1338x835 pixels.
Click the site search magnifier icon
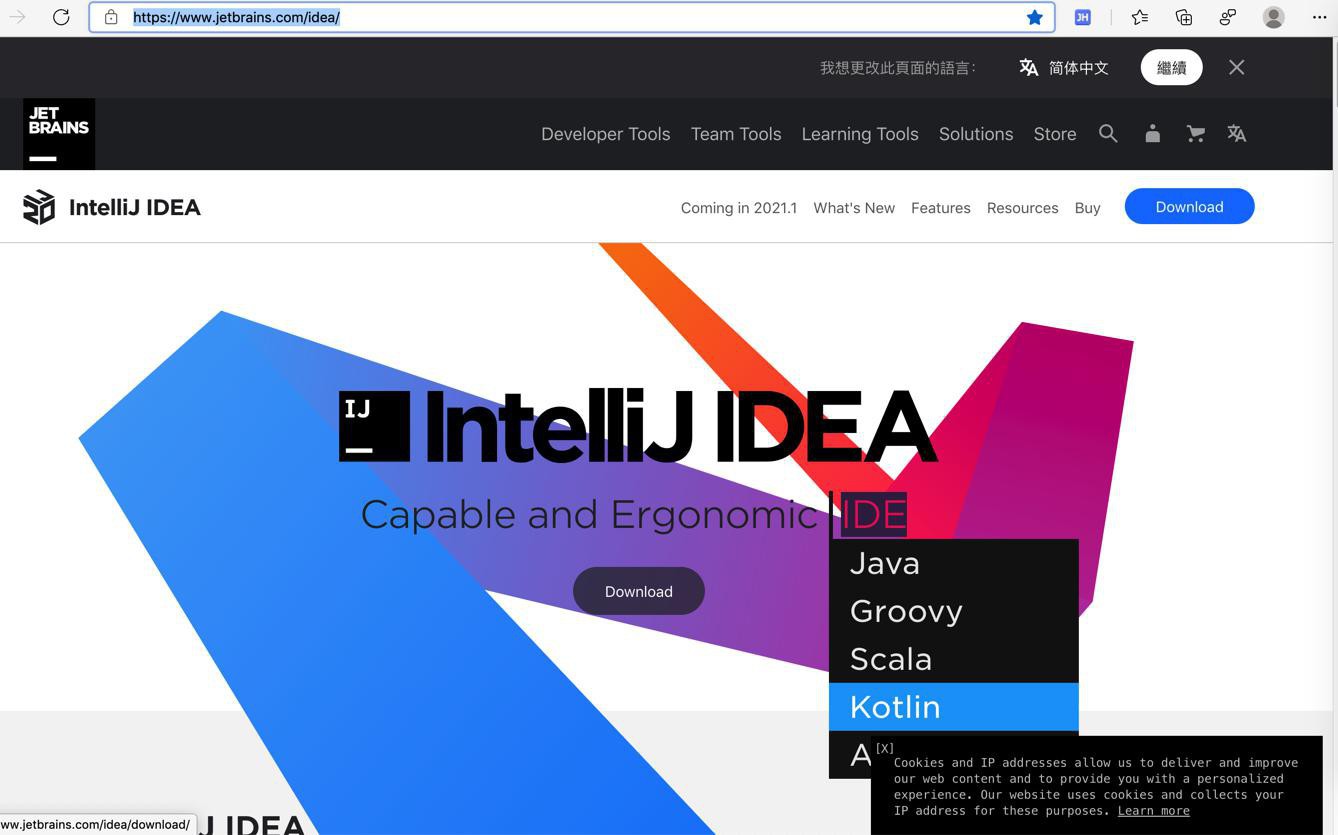pyautogui.click(x=1108, y=133)
